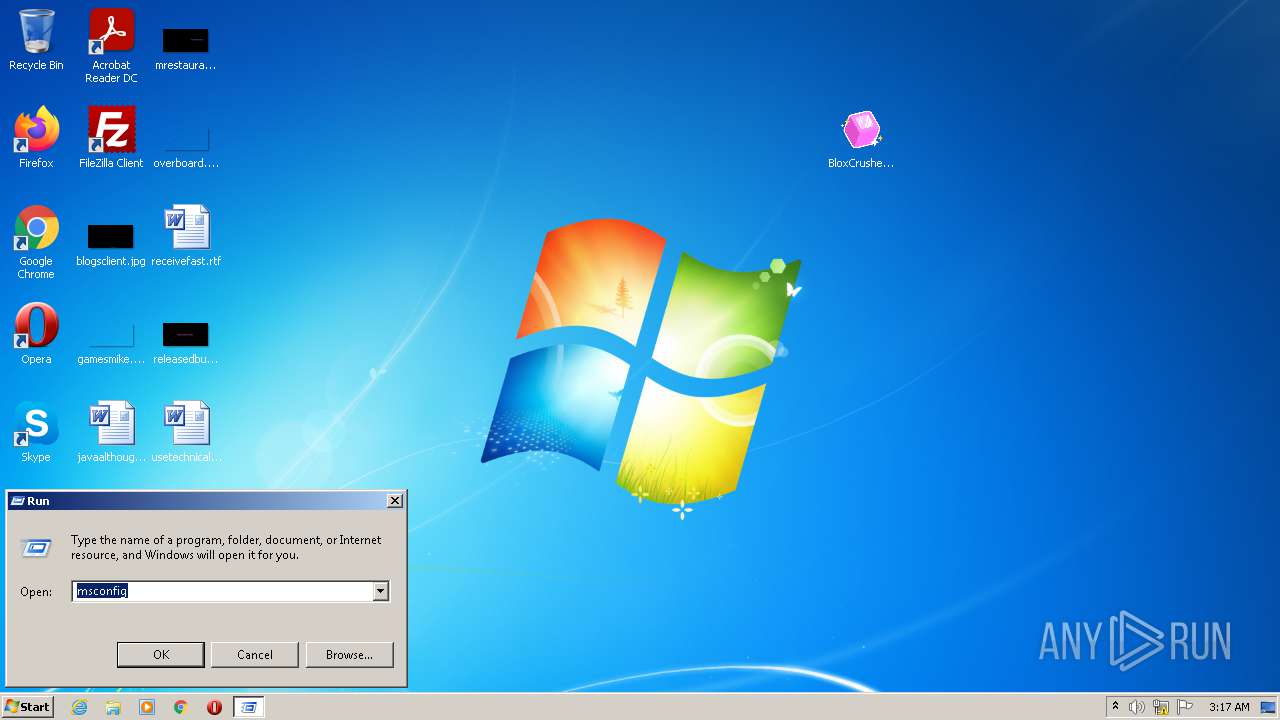
Task: Click the Browse... button in Run
Action: 349,655
